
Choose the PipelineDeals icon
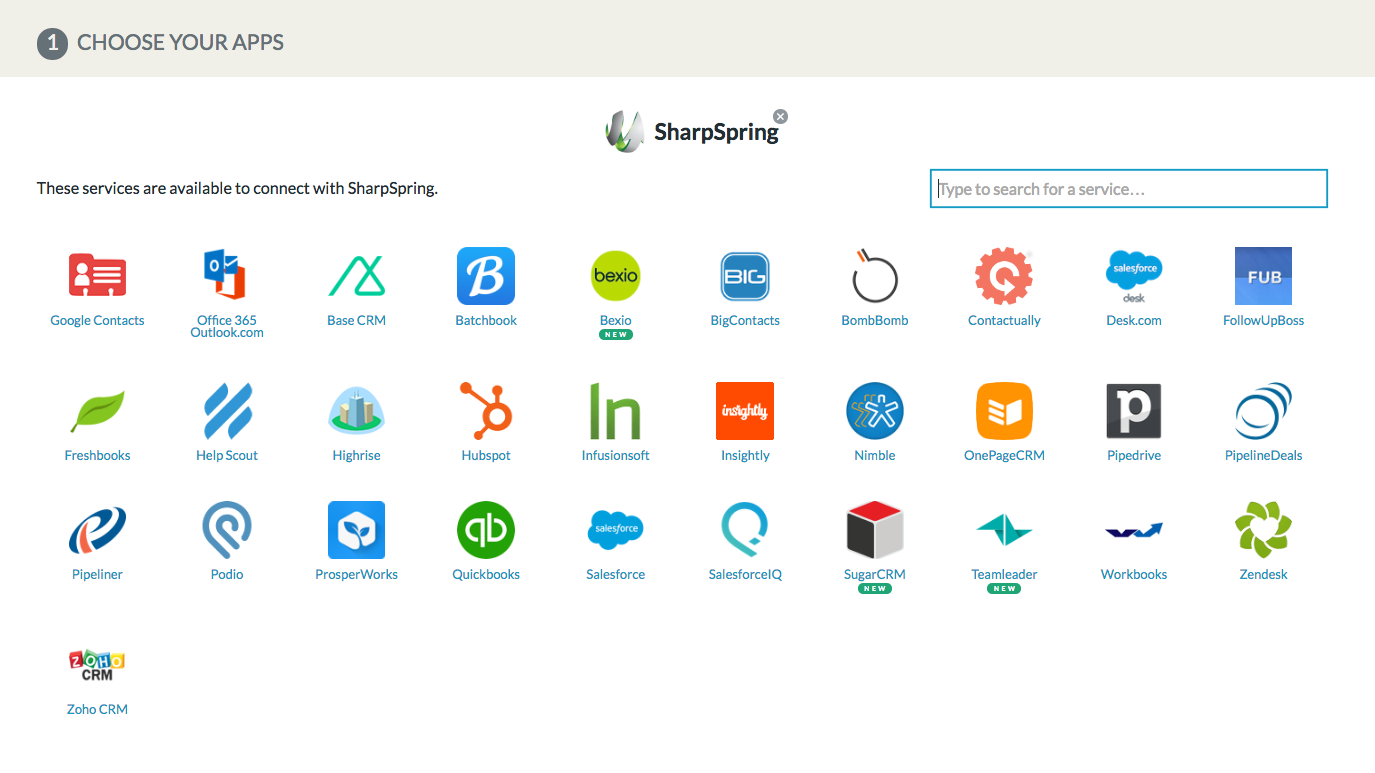coord(1264,411)
